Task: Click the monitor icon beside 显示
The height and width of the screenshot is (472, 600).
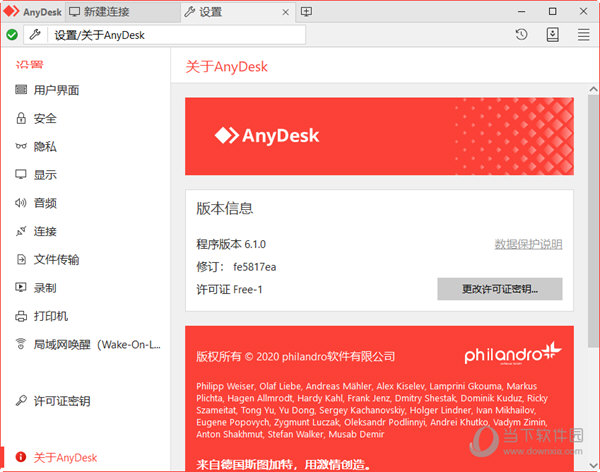Action: (x=21, y=175)
